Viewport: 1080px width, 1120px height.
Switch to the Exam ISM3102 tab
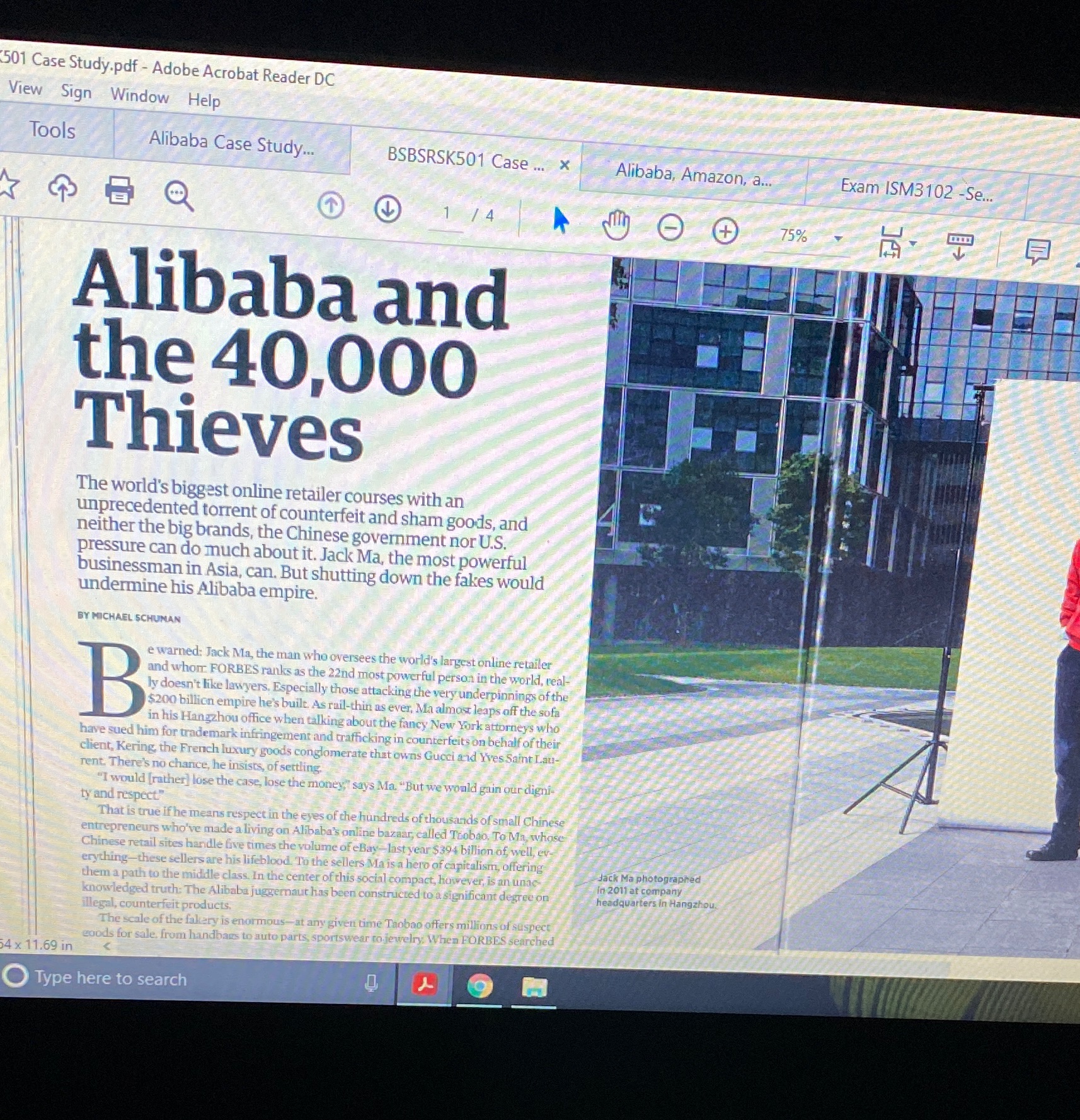(x=916, y=190)
